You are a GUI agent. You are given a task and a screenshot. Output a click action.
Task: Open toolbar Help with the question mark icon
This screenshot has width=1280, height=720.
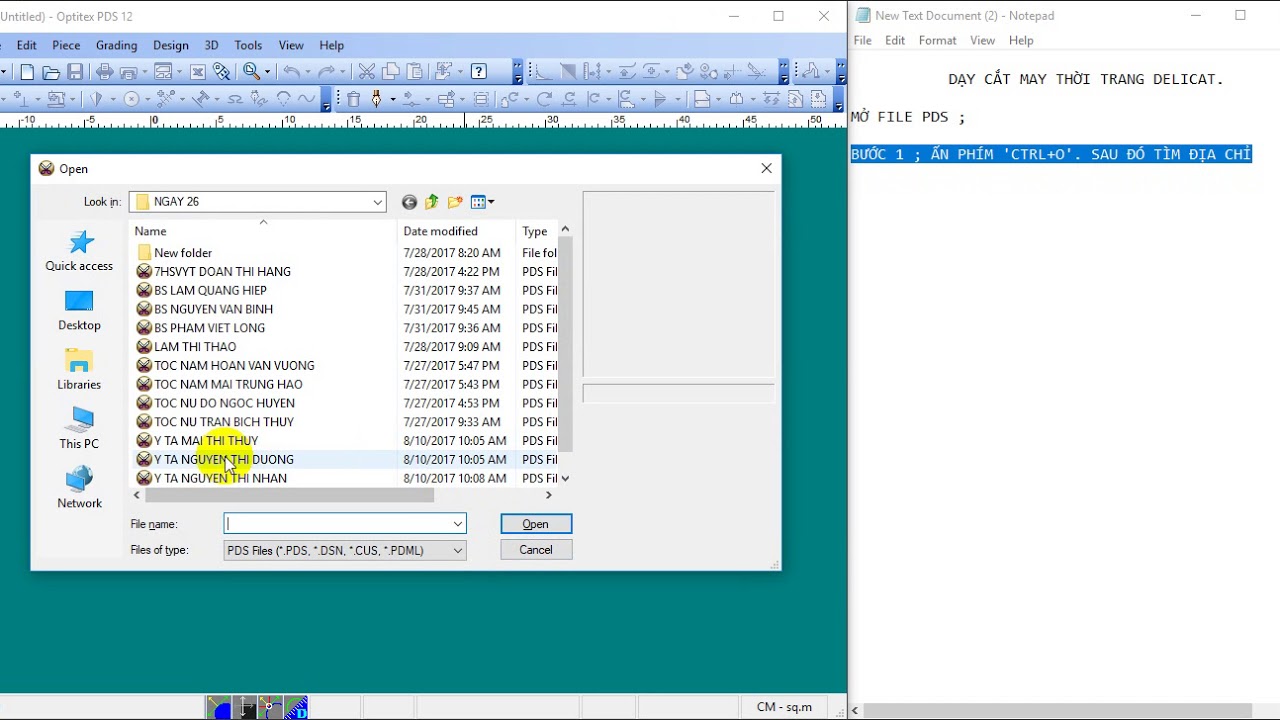[479, 72]
